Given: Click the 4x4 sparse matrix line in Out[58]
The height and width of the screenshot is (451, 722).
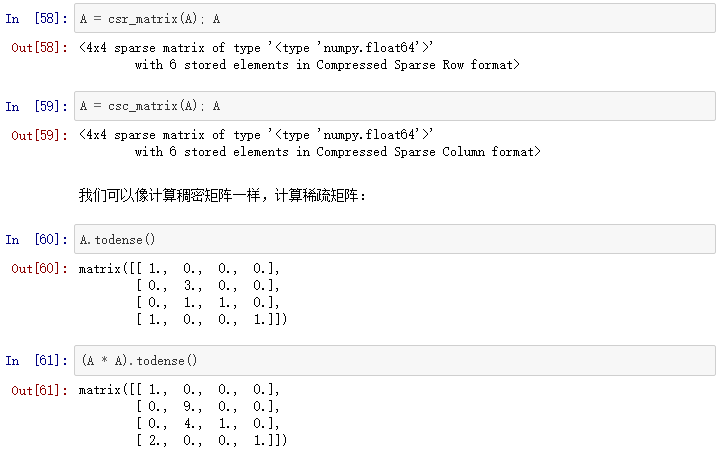Looking at the screenshot, I should 256,47.
